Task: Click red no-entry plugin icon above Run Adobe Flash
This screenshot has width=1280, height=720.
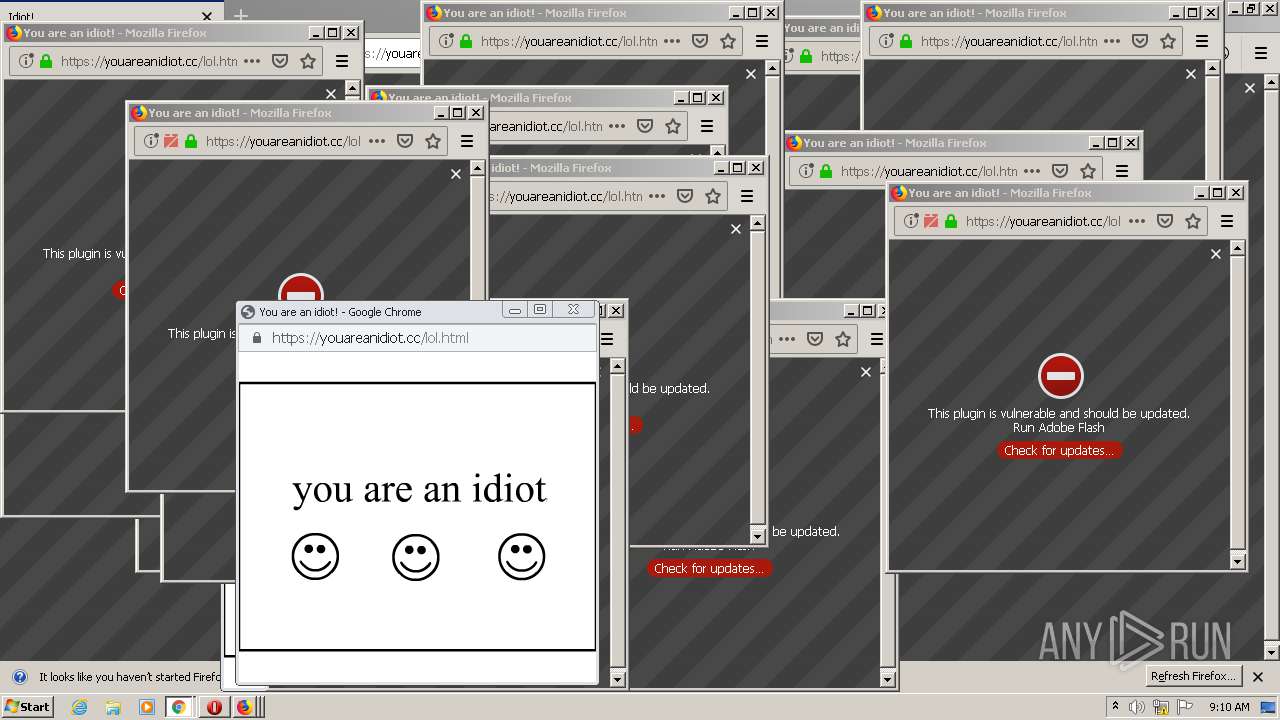Action: tap(1060, 376)
